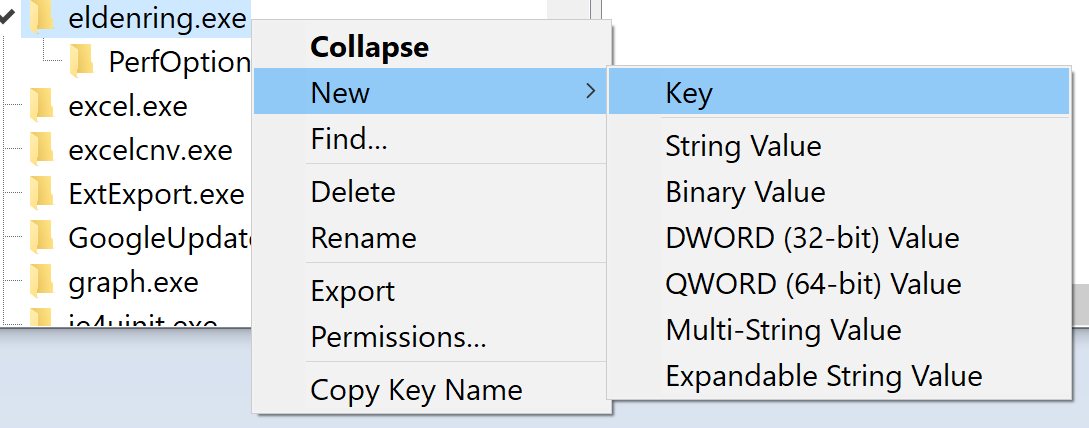The height and width of the screenshot is (428, 1089).
Task: Create a new String Value
Action: pyautogui.click(x=743, y=146)
